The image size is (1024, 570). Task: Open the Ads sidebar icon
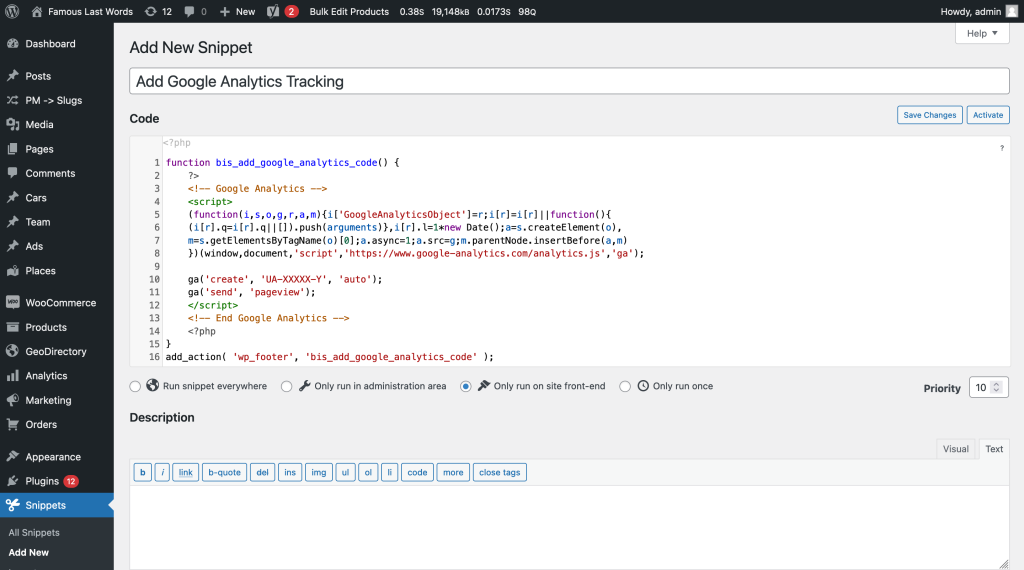[x=12, y=246]
